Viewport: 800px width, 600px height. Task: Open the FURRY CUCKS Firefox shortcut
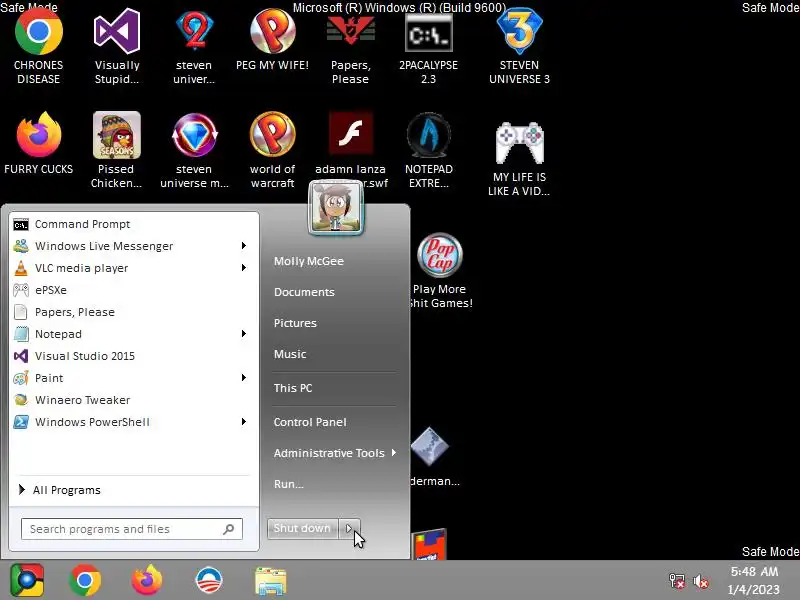pyautogui.click(x=38, y=143)
